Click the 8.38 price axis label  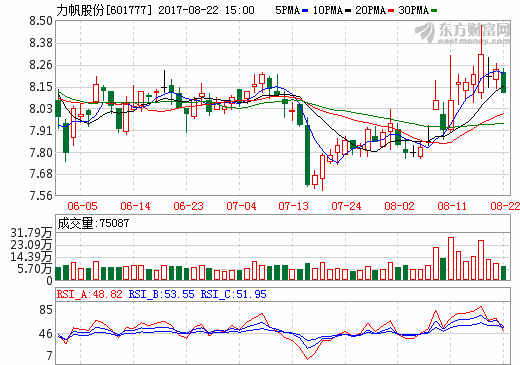click(x=41, y=43)
